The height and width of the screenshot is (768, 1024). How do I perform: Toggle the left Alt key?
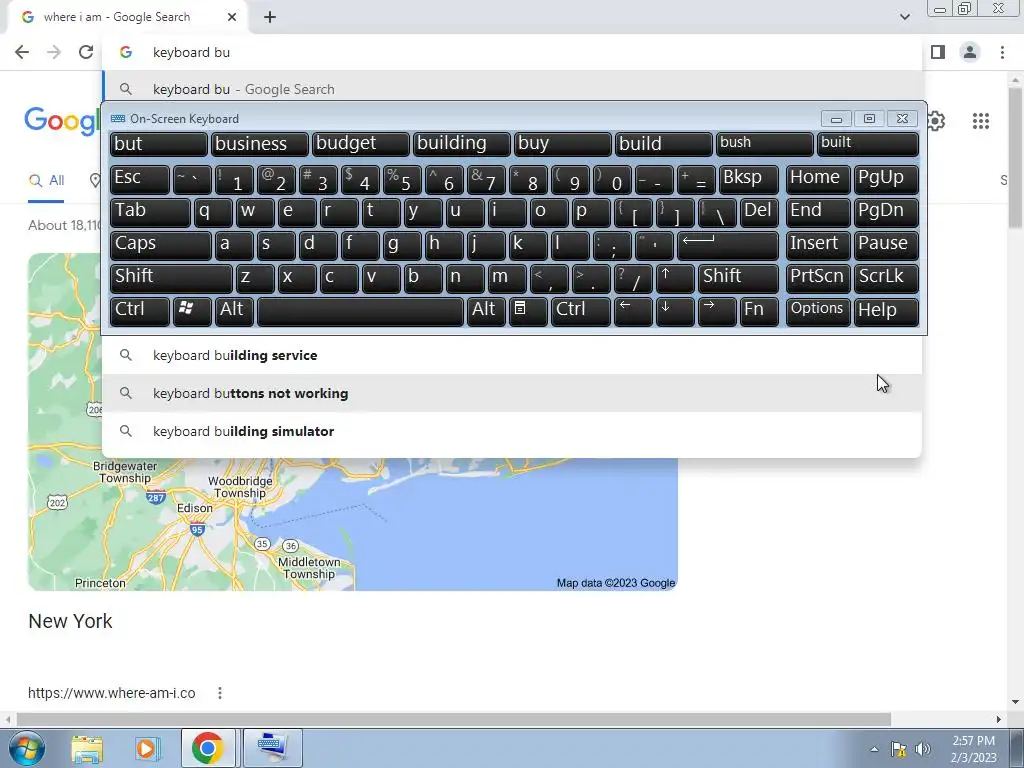(234, 311)
